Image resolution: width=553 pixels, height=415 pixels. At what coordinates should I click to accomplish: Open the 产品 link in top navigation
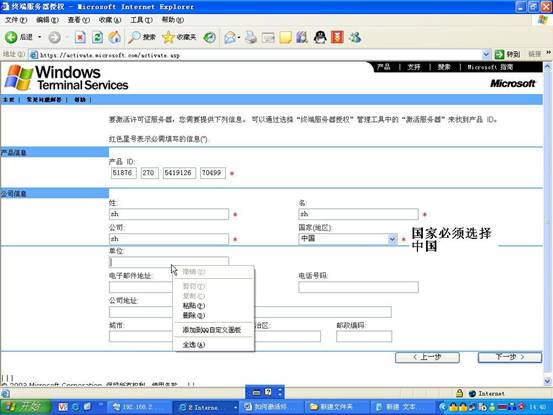(x=383, y=67)
